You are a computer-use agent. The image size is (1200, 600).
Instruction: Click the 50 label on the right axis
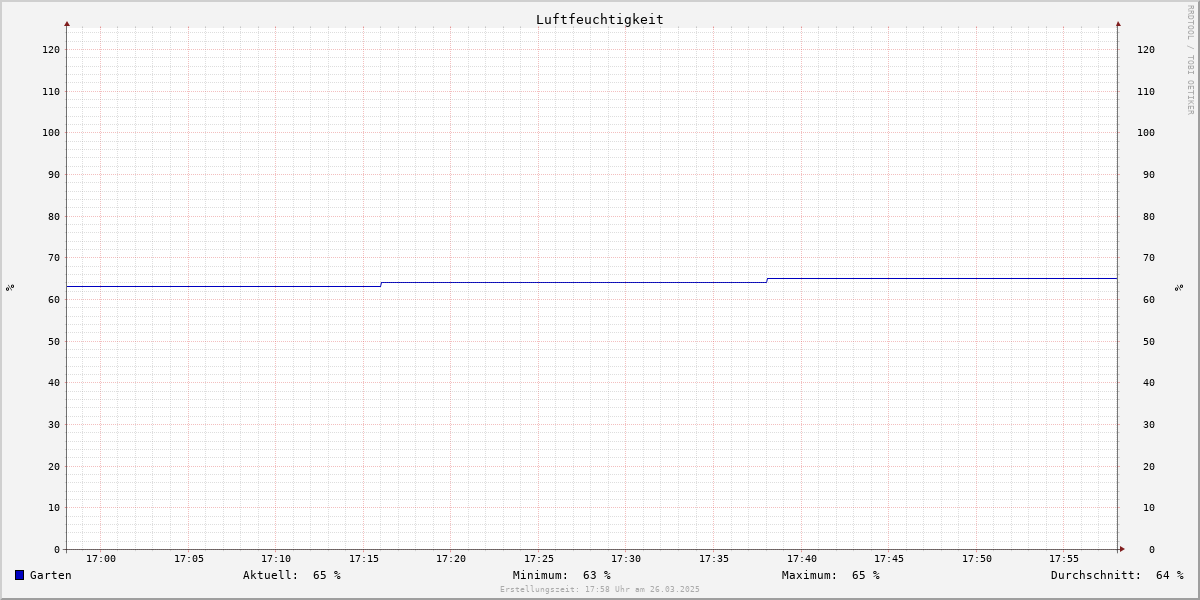pos(1149,342)
